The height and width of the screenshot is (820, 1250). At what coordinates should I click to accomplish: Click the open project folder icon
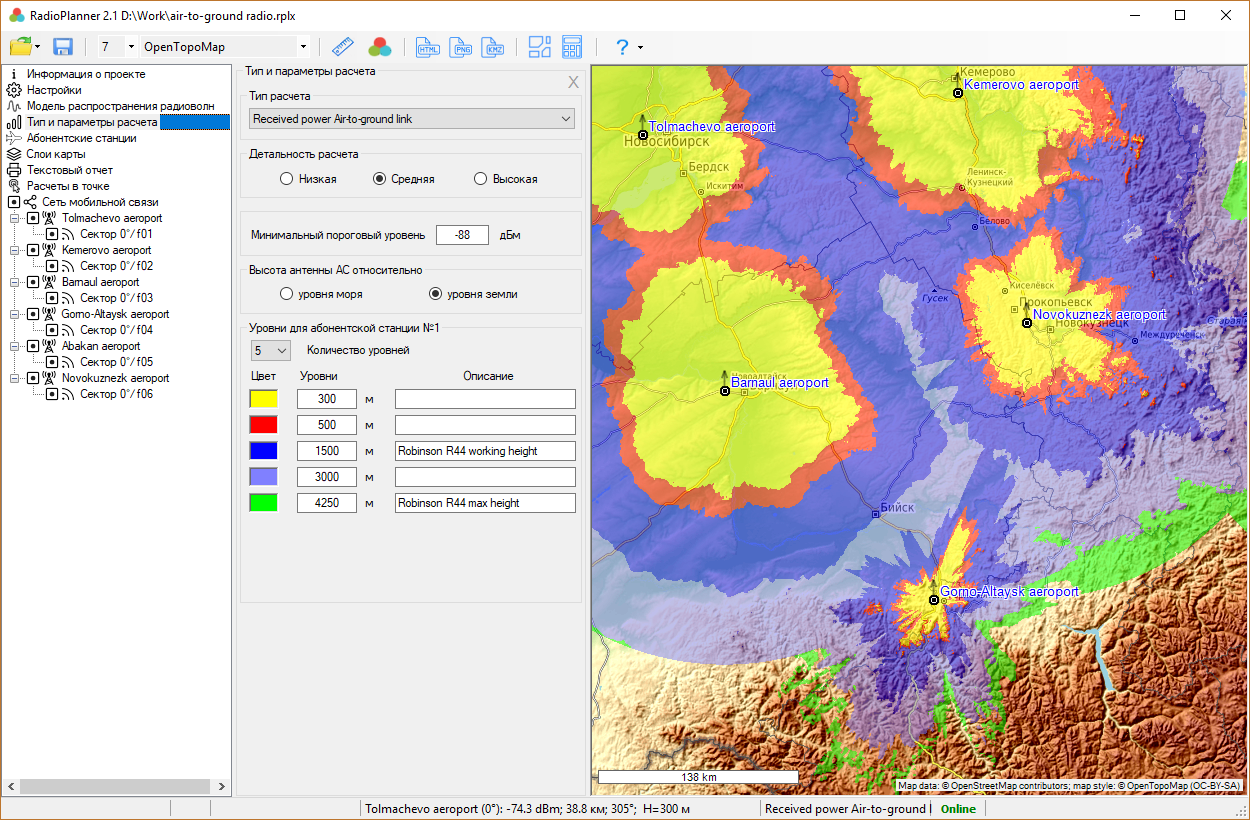[x=20, y=47]
